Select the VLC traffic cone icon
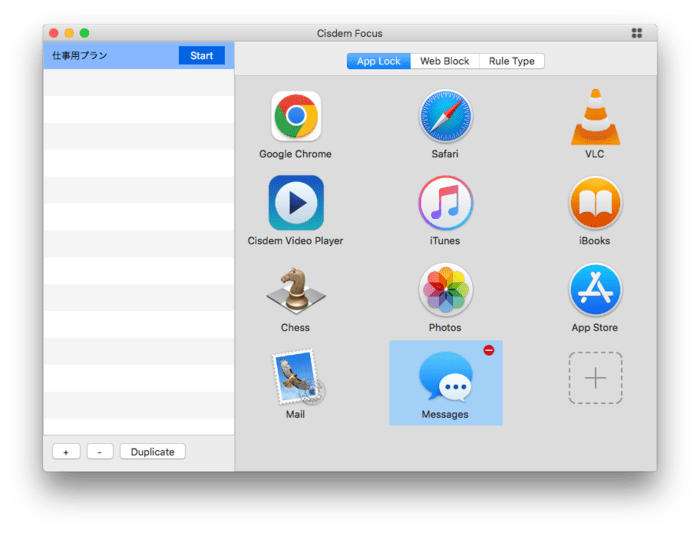 click(595, 117)
